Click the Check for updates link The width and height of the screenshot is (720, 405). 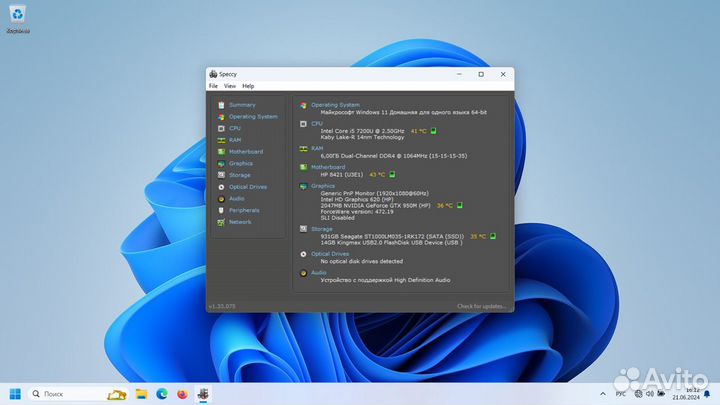(x=481, y=306)
